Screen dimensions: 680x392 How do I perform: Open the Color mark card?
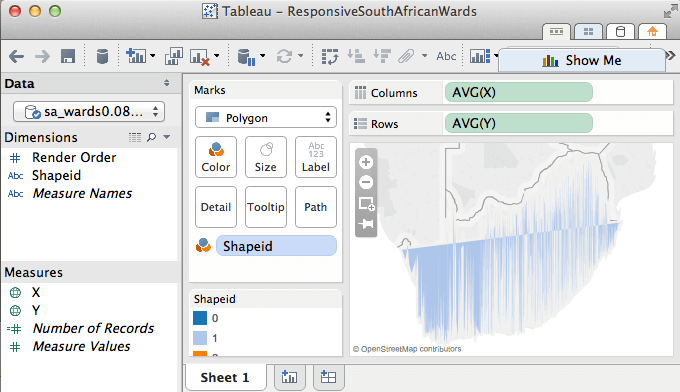point(216,157)
